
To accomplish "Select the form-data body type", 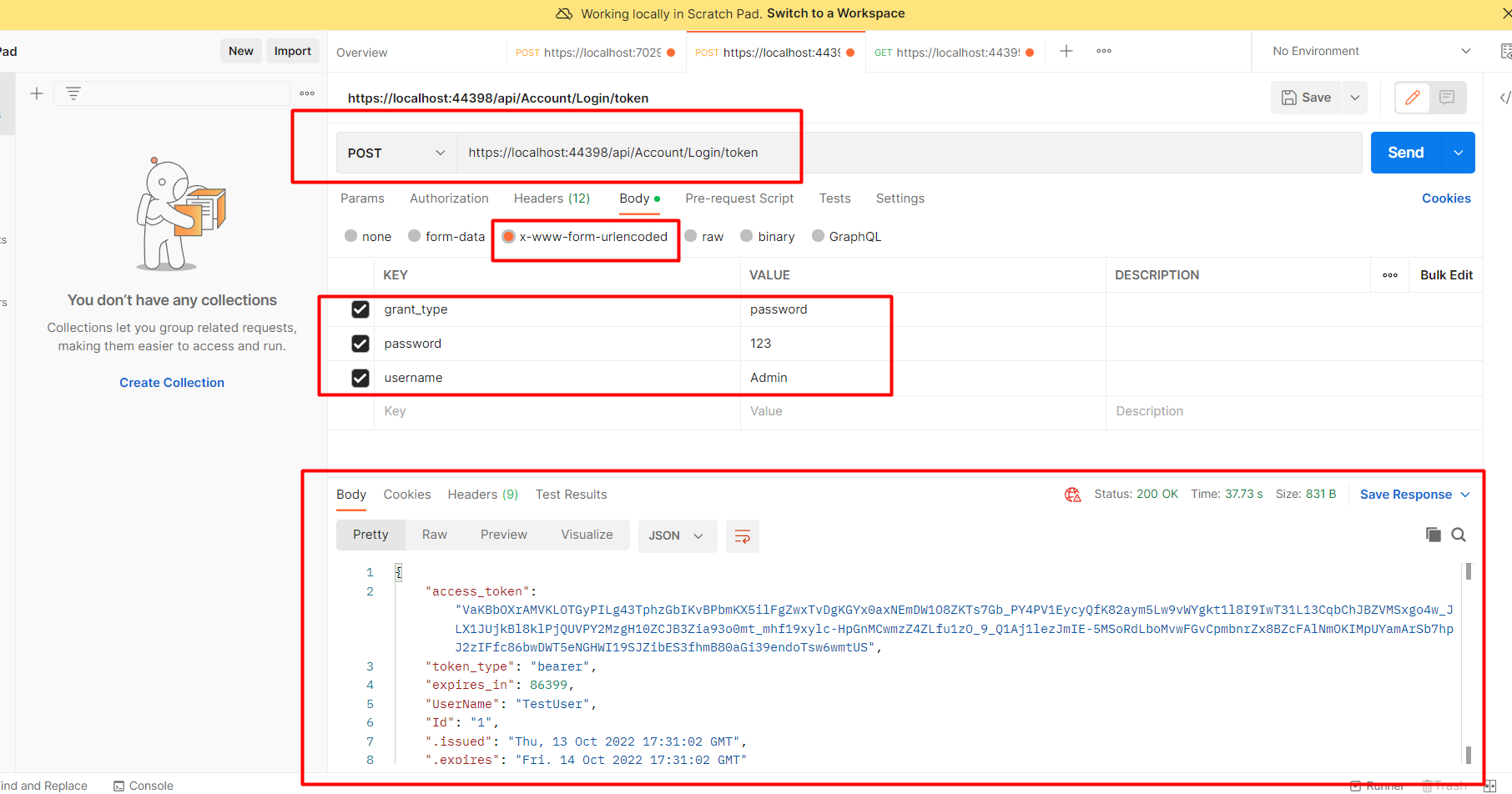I will tap(415, 236).
